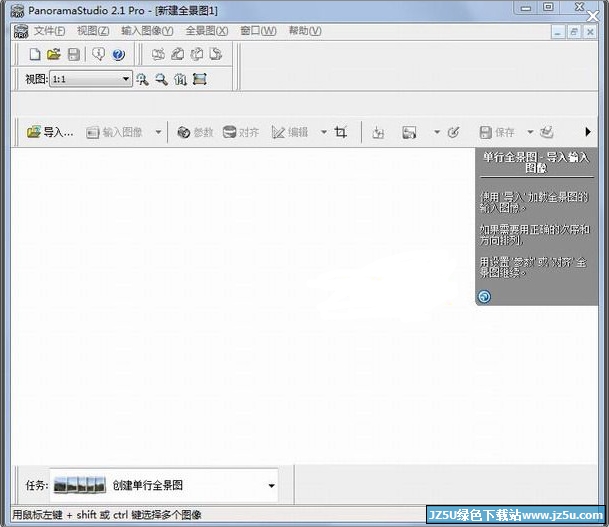Show more toolbar items with the black right arrow
Screen dimensions: 609x527
[x=588, y=132]
